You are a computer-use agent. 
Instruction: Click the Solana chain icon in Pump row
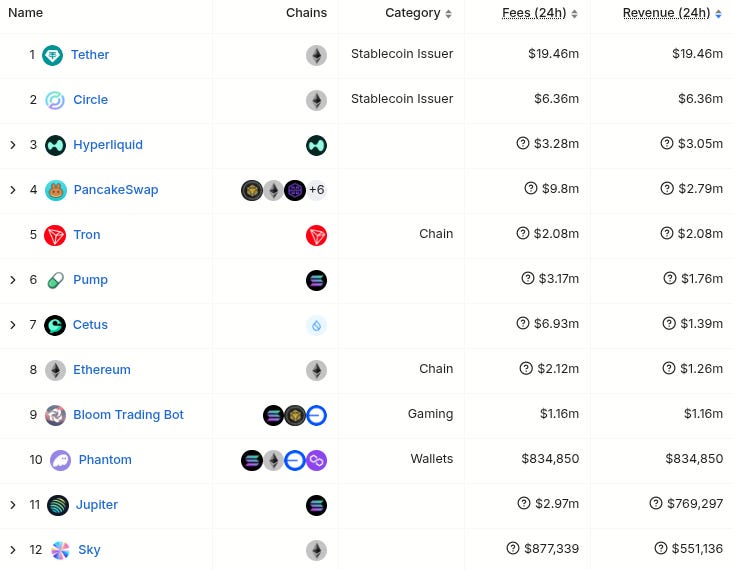pyautogui.click(x=316, y=280)
